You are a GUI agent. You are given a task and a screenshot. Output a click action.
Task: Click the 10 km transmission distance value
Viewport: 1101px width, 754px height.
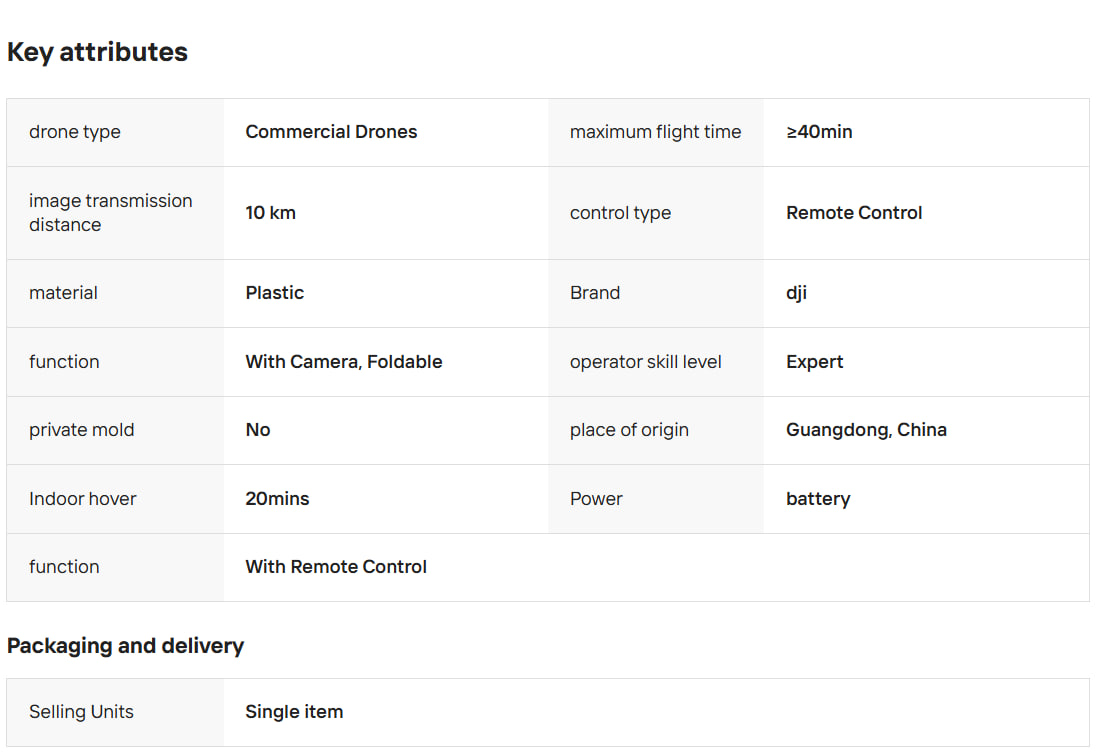point(270,213)
